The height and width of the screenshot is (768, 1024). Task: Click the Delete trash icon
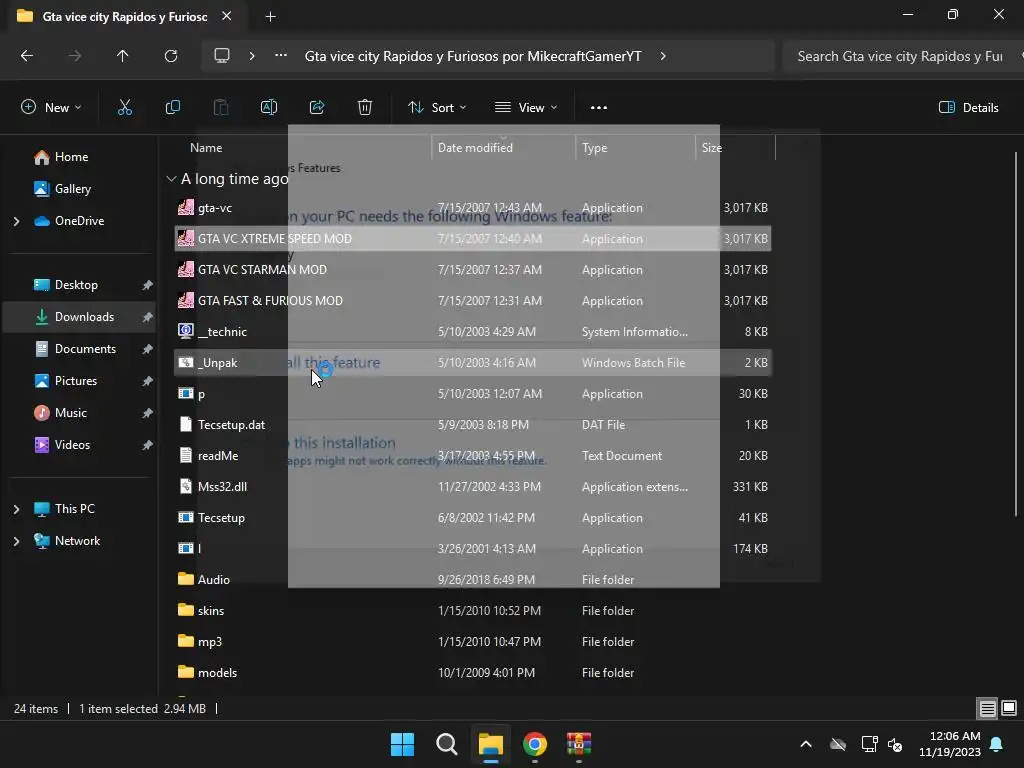pos(365,108)
